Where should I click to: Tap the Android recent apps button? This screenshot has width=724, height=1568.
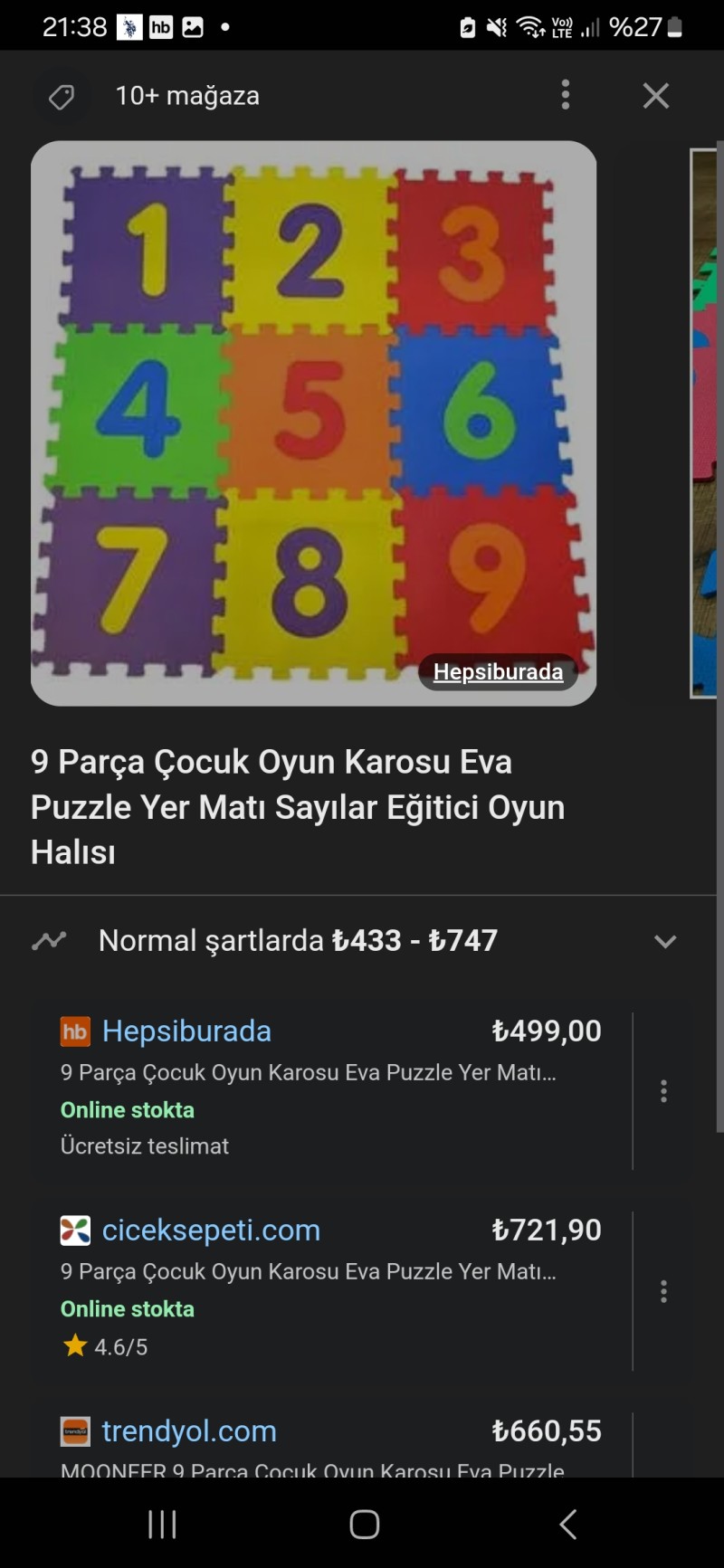pyautogui.click(x=162, y=1525)
